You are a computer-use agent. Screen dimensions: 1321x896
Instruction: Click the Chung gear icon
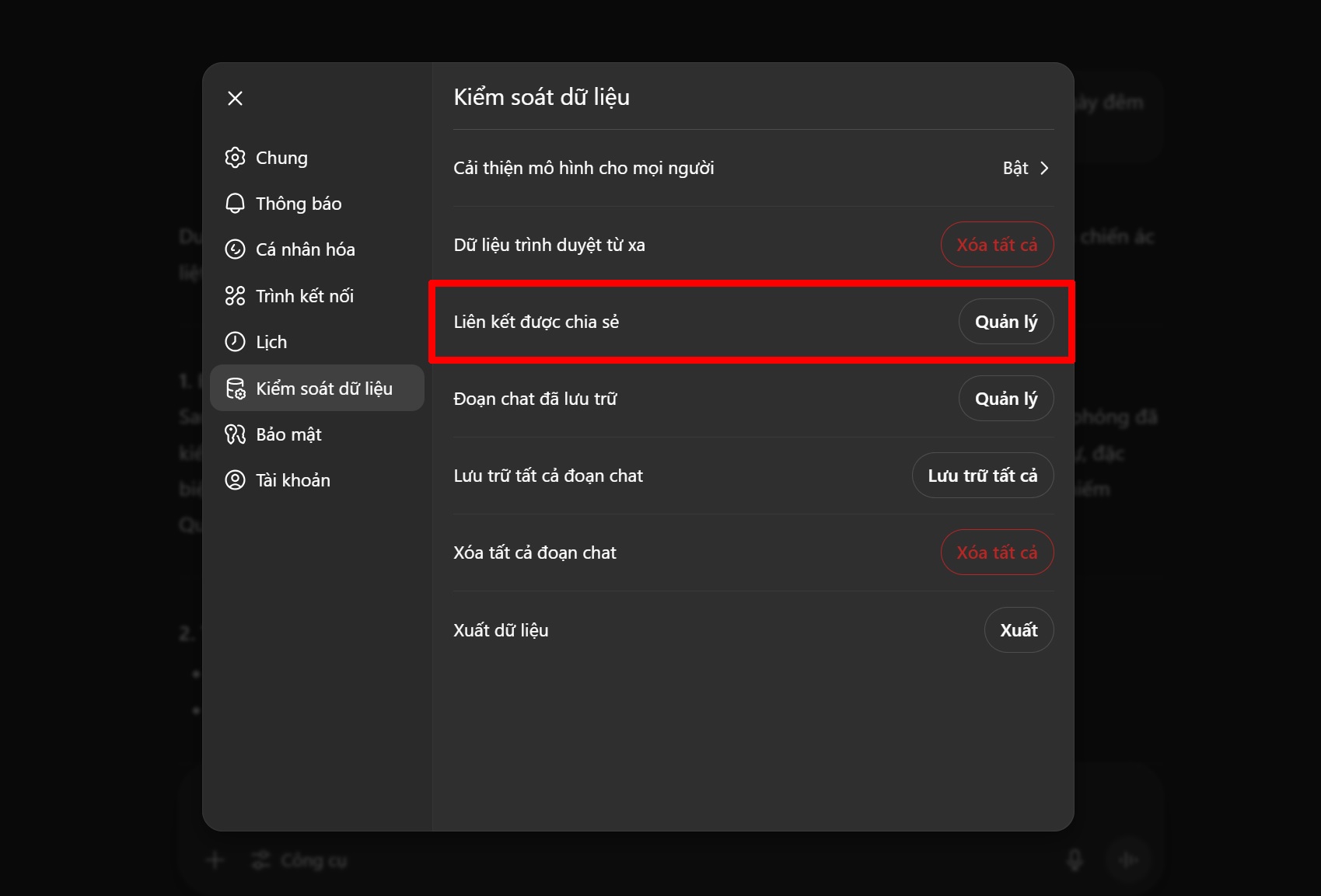tap(235, 158)
